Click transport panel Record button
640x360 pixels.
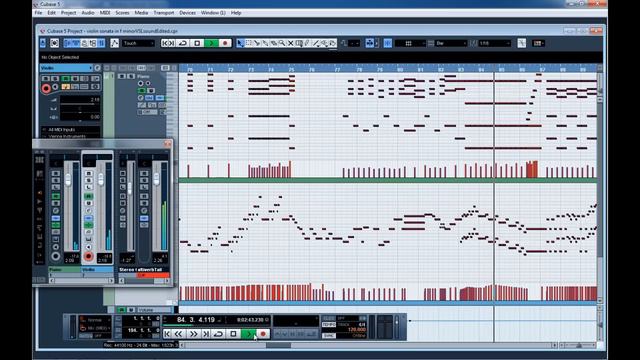[263, 334]
